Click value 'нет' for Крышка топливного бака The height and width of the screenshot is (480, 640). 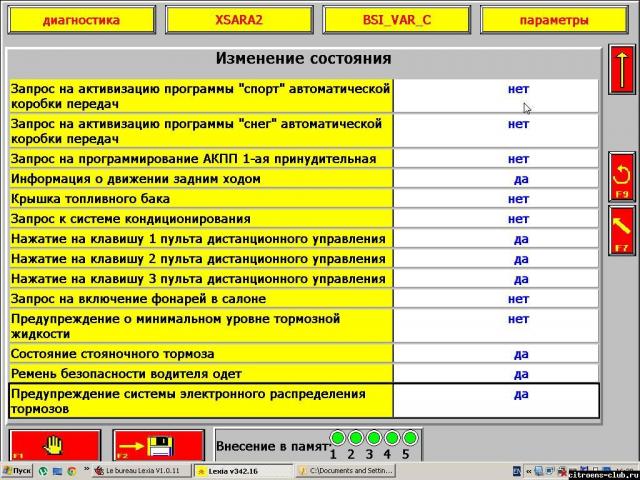(518, 199)
